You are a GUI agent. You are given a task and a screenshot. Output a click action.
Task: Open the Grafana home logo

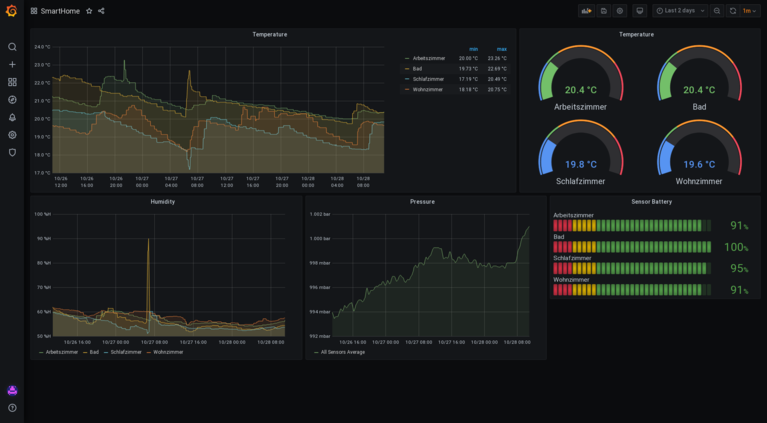[x=12, y=11]
